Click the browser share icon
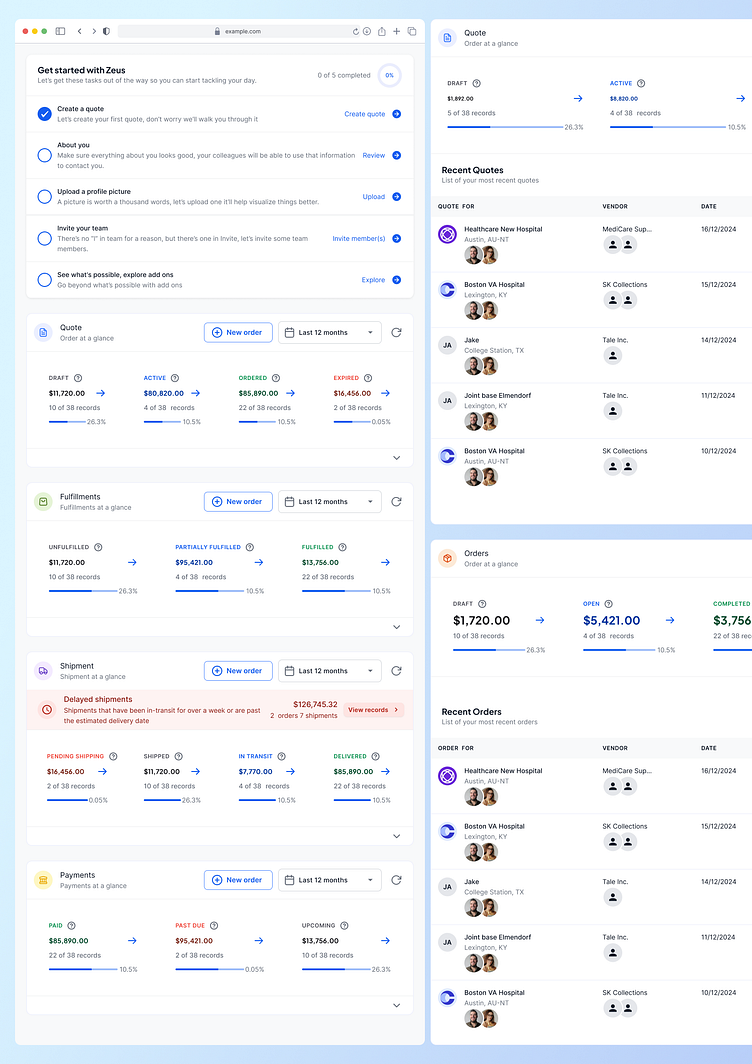752x1064 pixels. click(381, 31)
